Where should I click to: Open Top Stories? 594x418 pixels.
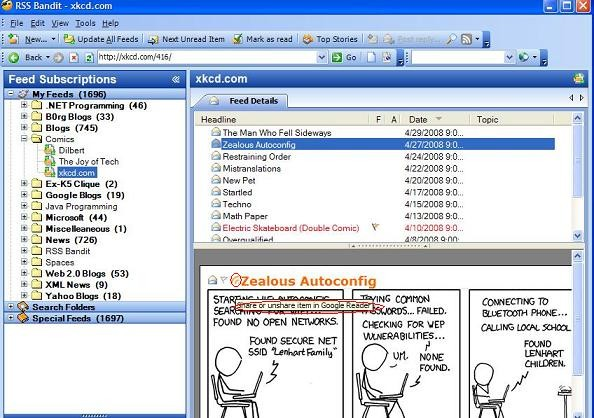330,39
